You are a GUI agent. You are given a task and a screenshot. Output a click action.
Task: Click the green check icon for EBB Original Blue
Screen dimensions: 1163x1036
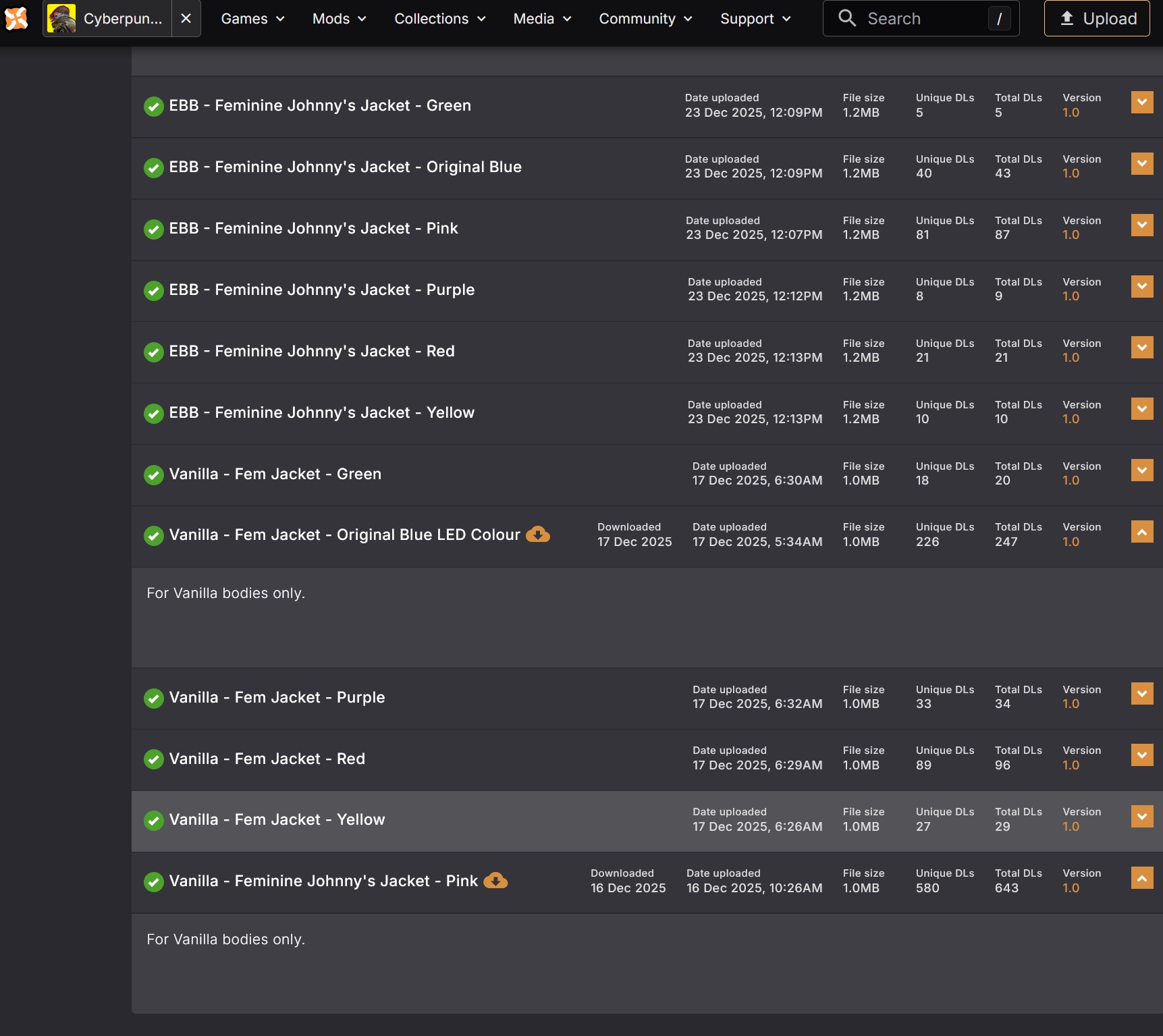click(154, 168)
